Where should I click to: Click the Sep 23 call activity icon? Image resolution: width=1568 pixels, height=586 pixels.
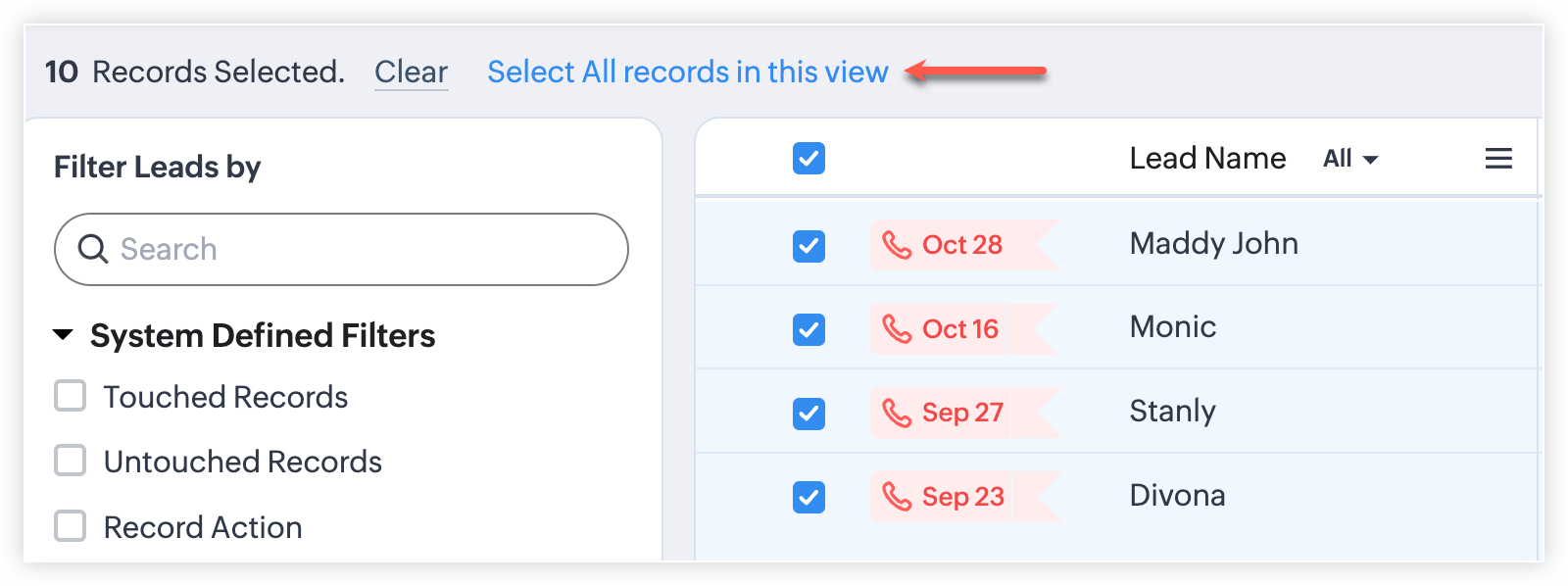(897, 497)
